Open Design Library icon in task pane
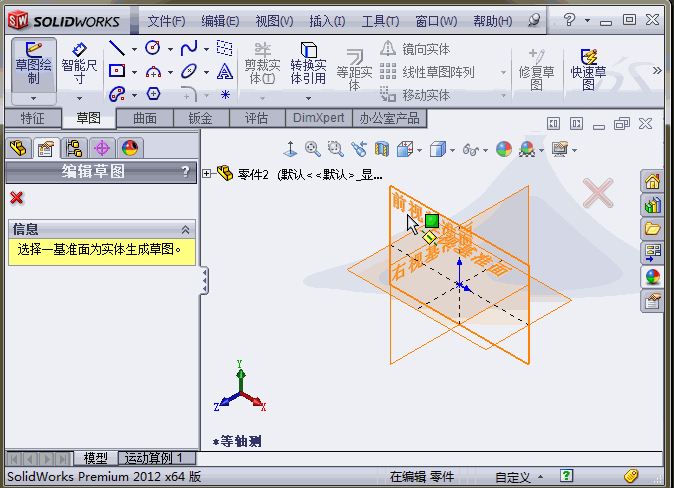Viewport: 674px width, 488px height. click(652, 205)
